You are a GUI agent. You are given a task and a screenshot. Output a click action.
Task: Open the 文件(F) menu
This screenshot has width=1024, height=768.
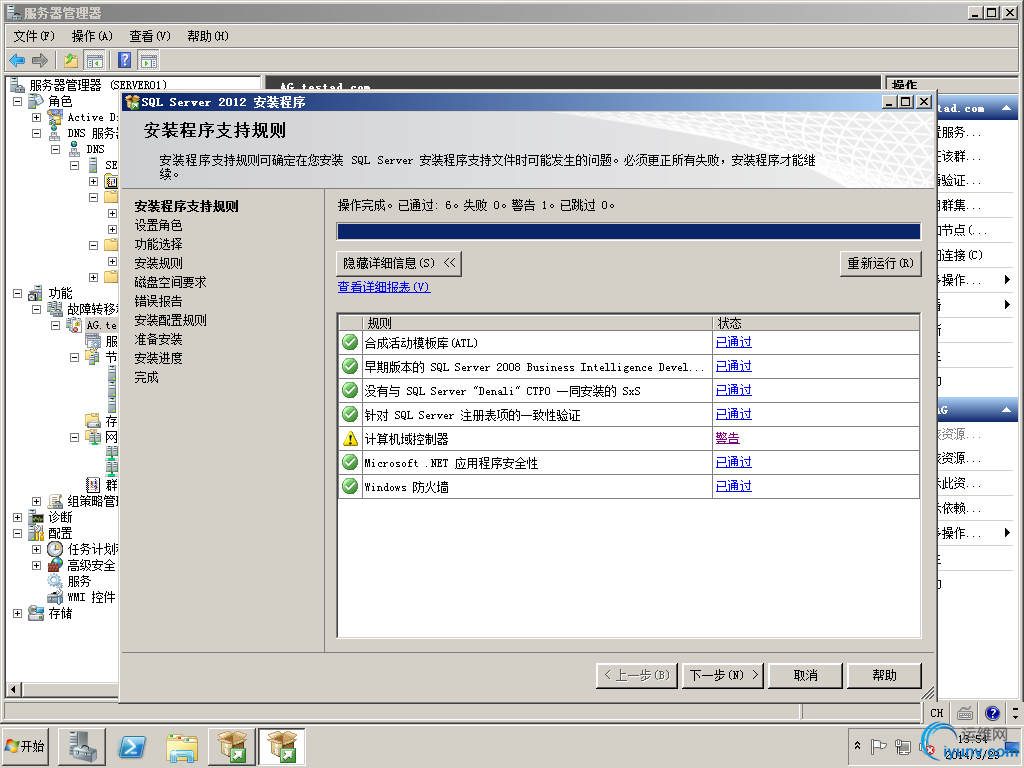click(34, 36)
